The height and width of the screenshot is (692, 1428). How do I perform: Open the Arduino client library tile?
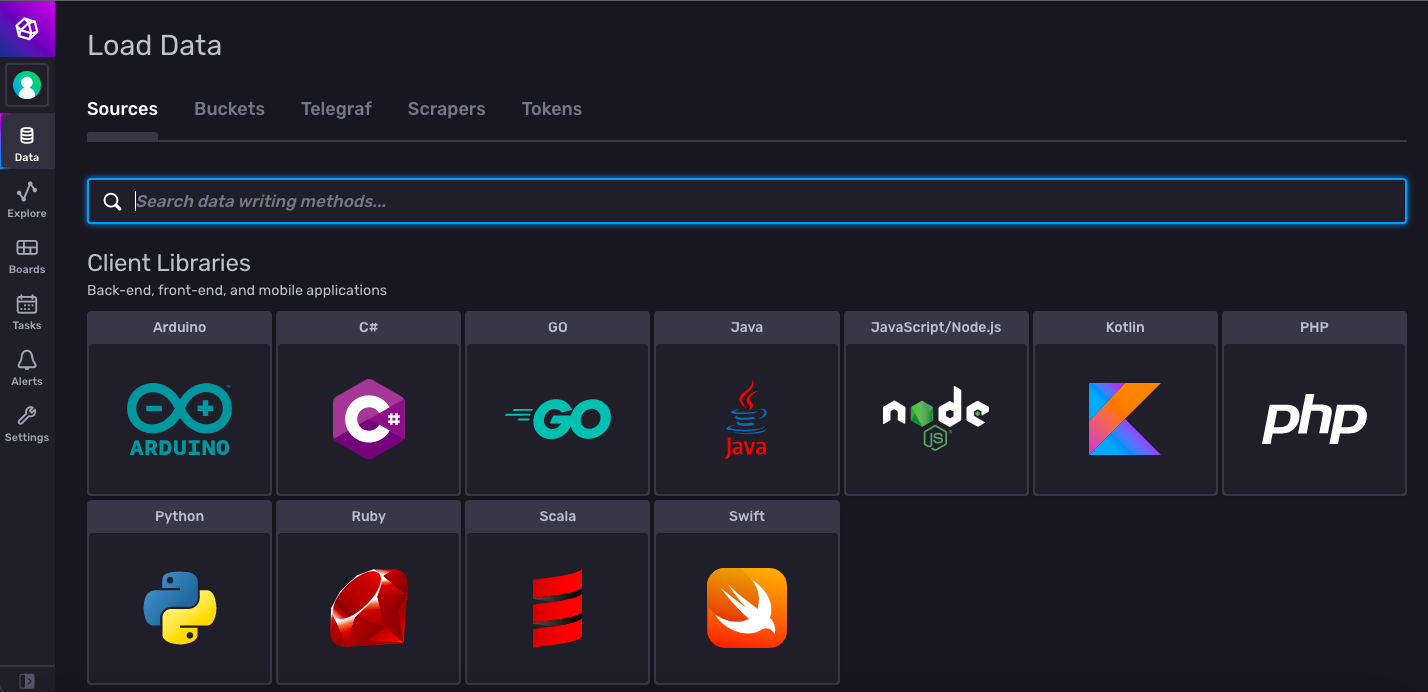(x=179, y=403)
